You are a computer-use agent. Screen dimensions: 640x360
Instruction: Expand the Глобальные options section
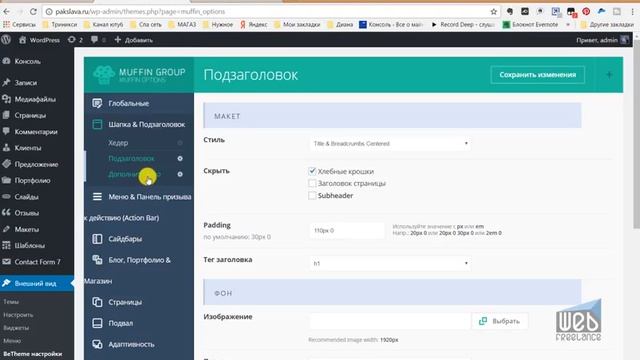coord(139,103)
